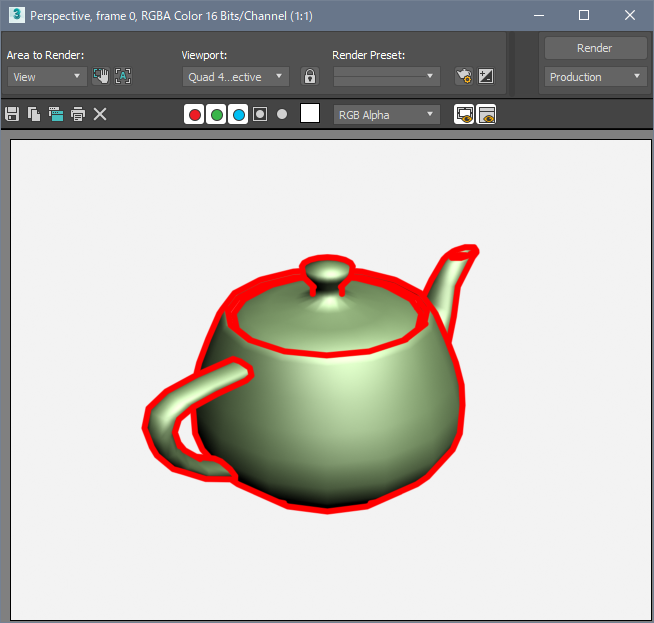Screen dimensions: 654x623
Task: Toggle the red channel display
Action: [x=195, y=115]
